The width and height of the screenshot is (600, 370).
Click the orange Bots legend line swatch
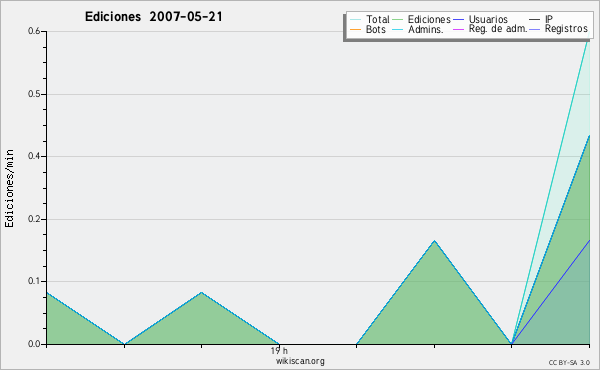[355, 29]
